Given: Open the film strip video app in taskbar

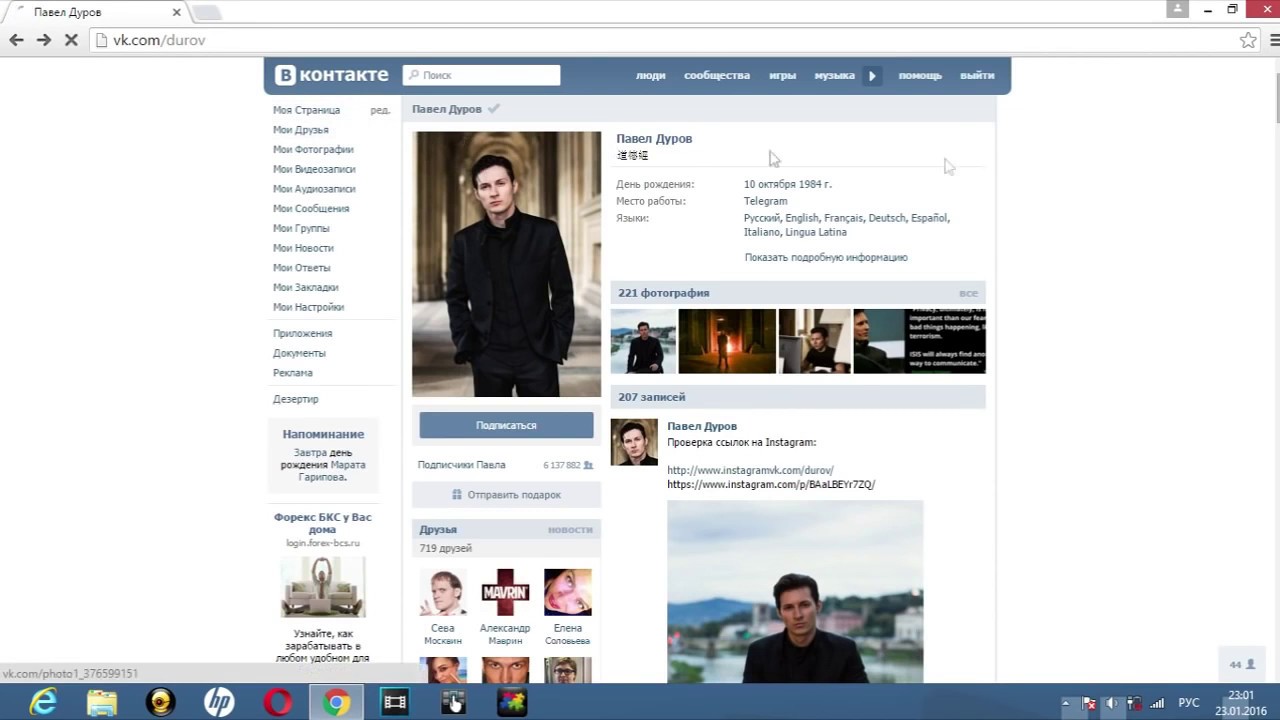Looking at the screenshot, I should tap(395, 703).
